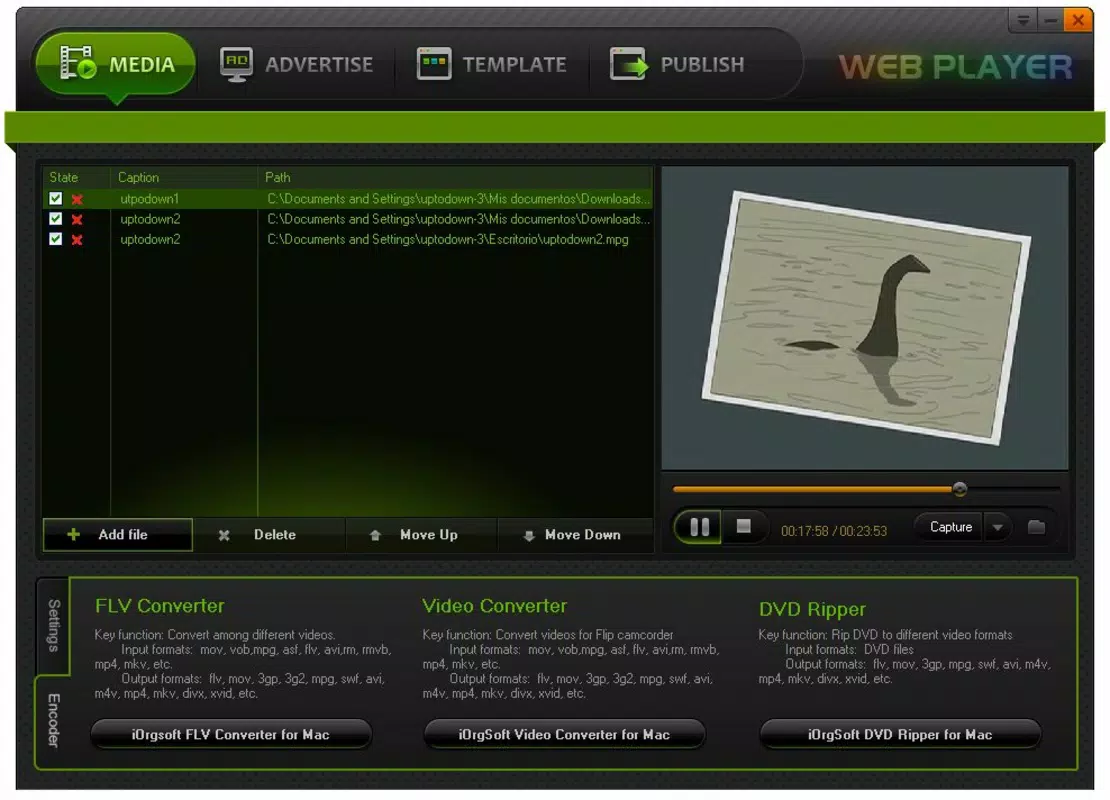
Task: Click the AD monitor icon
Action: [236, 64]
